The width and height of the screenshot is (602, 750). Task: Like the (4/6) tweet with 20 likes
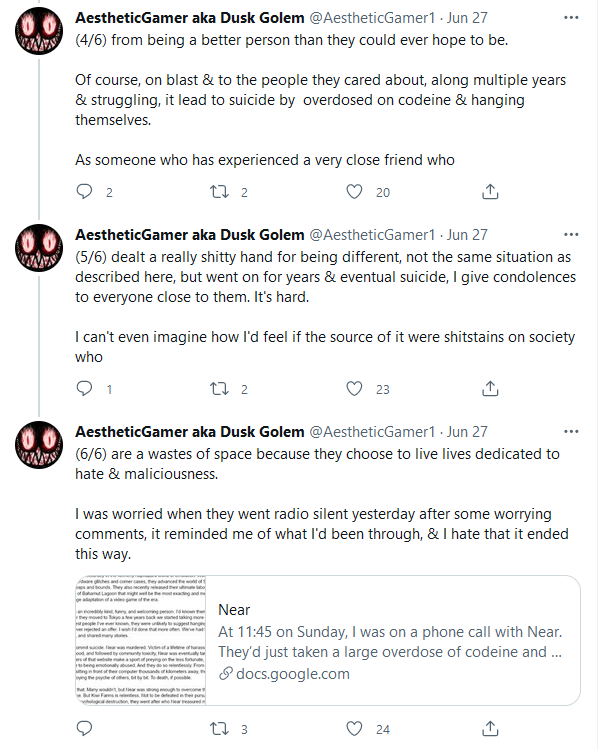click(354, 192)
